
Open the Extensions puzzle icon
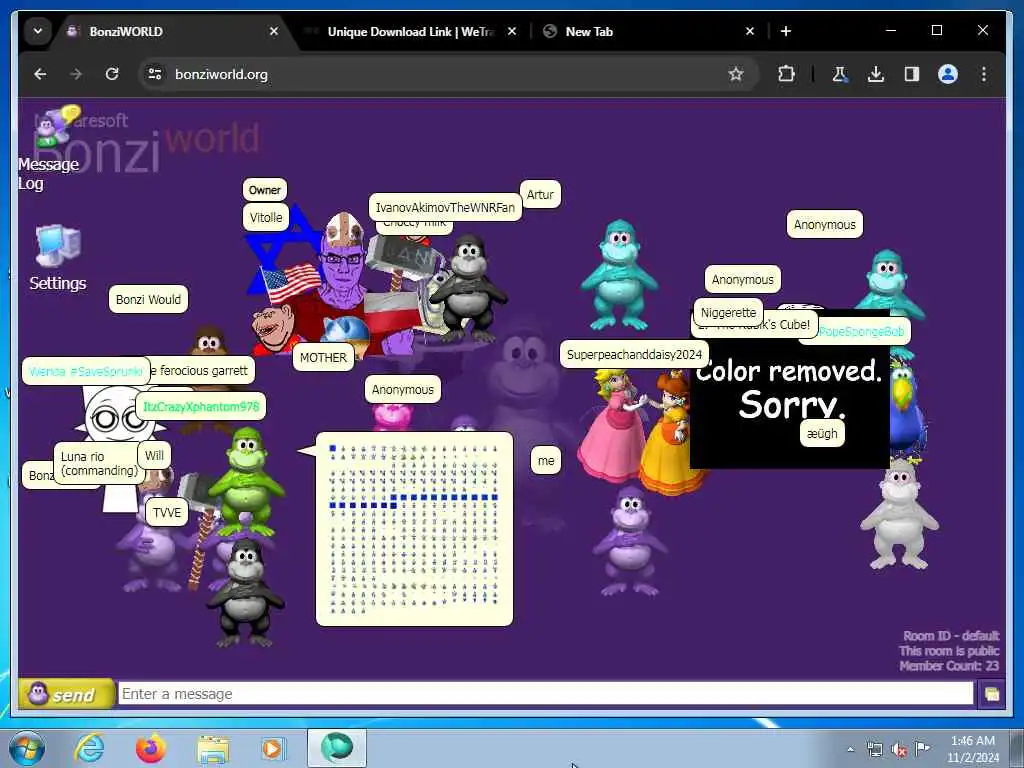click(786, 74)
